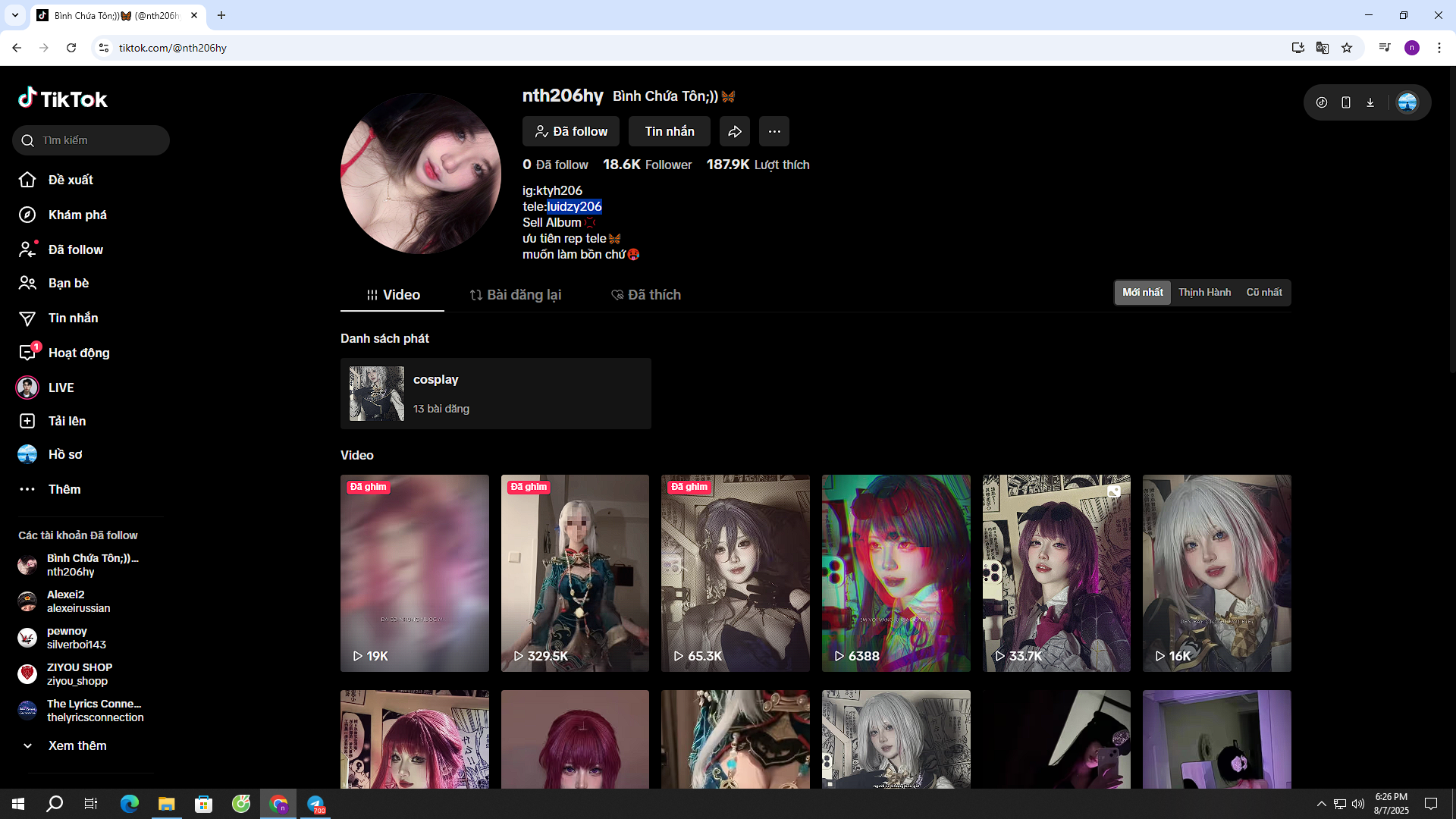Click the browser forward arrow

click(x=44, y=48)
